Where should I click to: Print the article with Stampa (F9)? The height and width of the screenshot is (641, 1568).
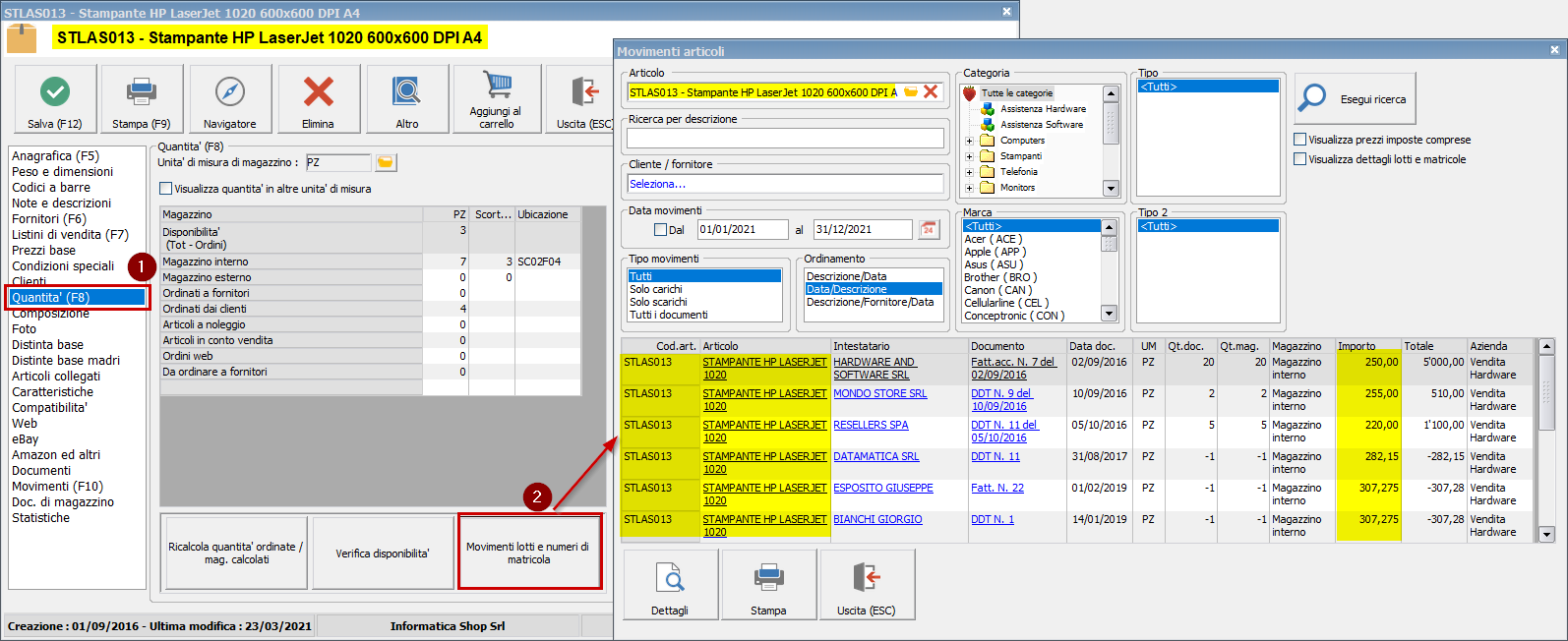(142, 99)
